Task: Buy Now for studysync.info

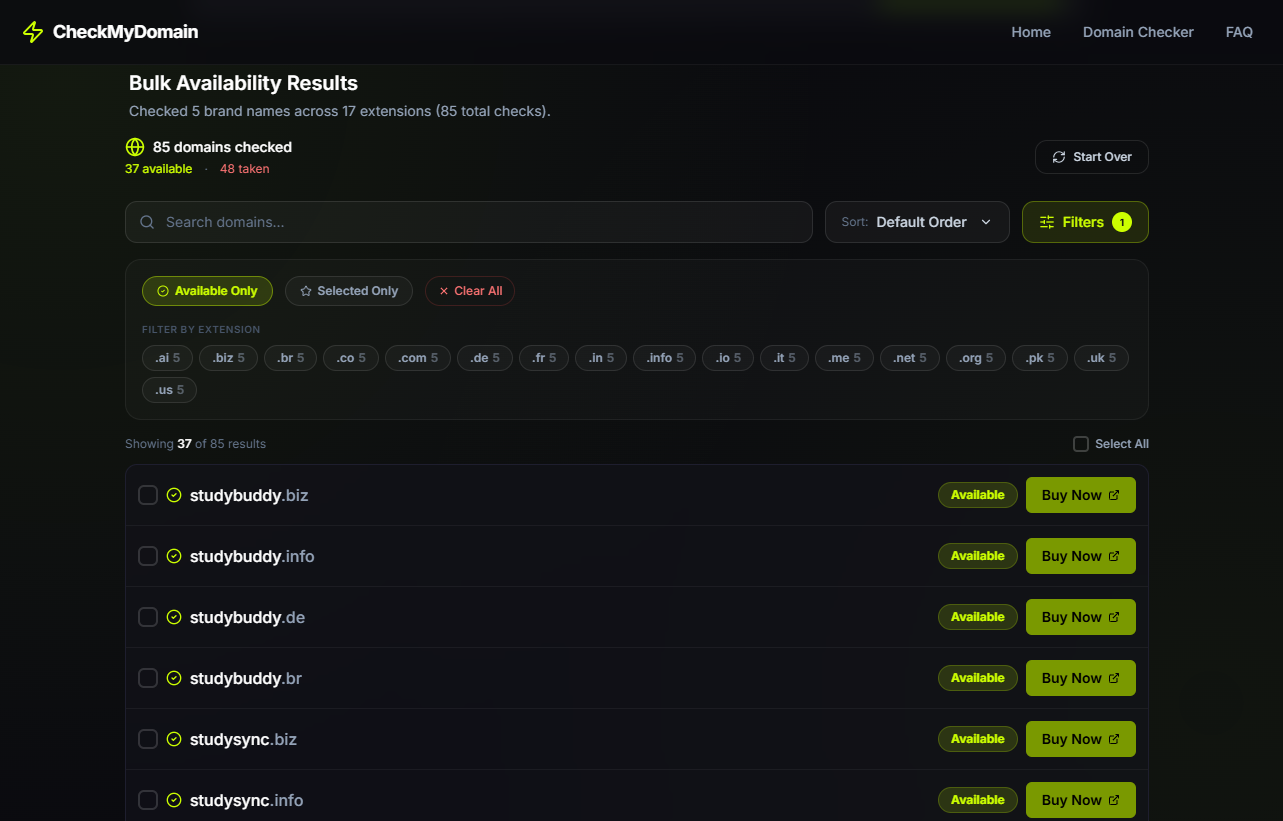Action: [1081, 800]
